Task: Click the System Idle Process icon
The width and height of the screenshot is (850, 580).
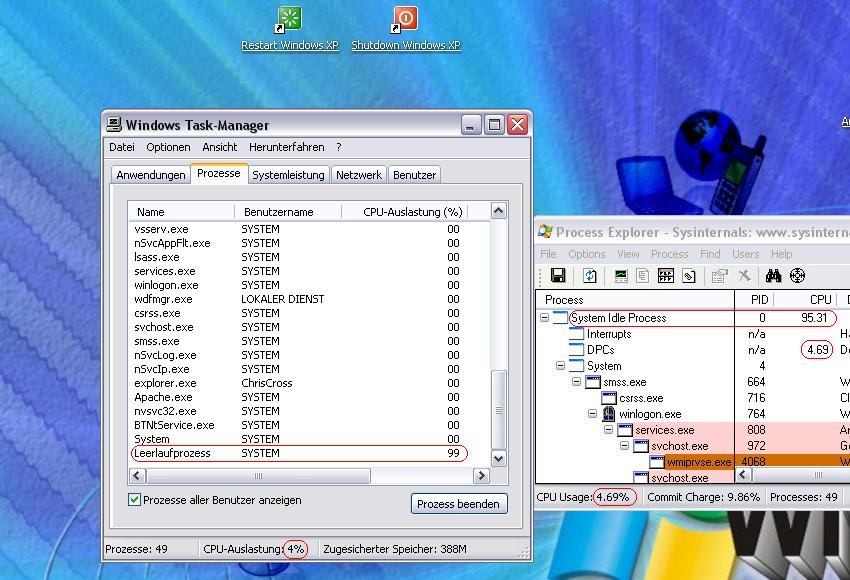Action: [560, 318]
